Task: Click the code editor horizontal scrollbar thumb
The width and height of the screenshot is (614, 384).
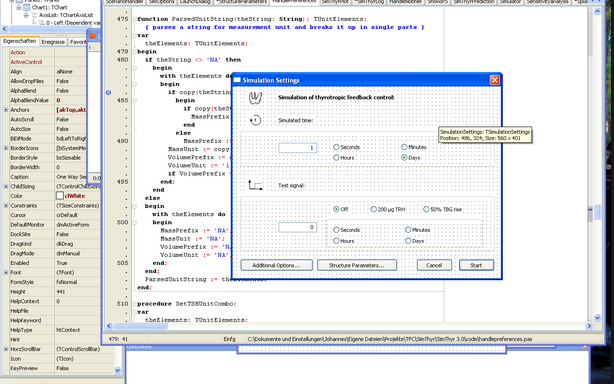Action: [x=141, y=326]
